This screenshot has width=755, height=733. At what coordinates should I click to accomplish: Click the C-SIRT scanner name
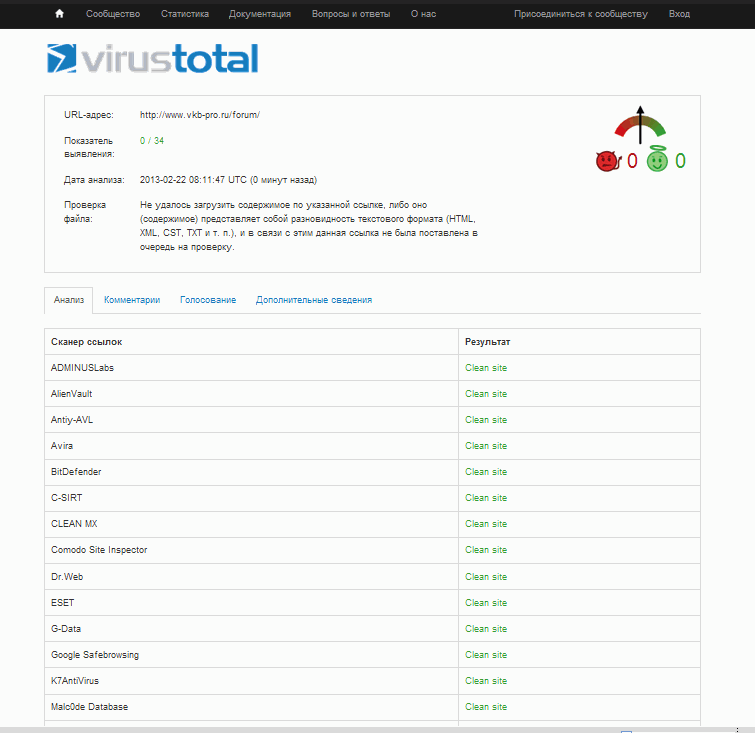click(66, 498)
